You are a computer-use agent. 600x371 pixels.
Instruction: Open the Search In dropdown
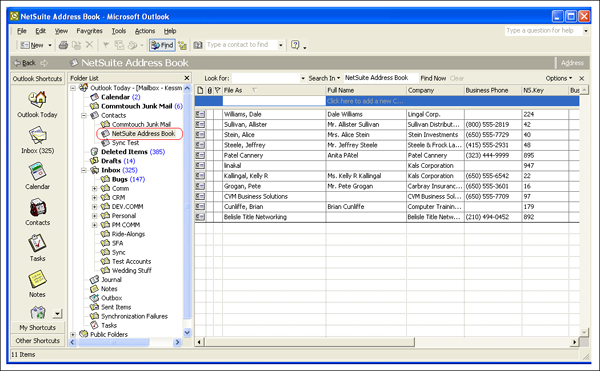coord(324,78)
